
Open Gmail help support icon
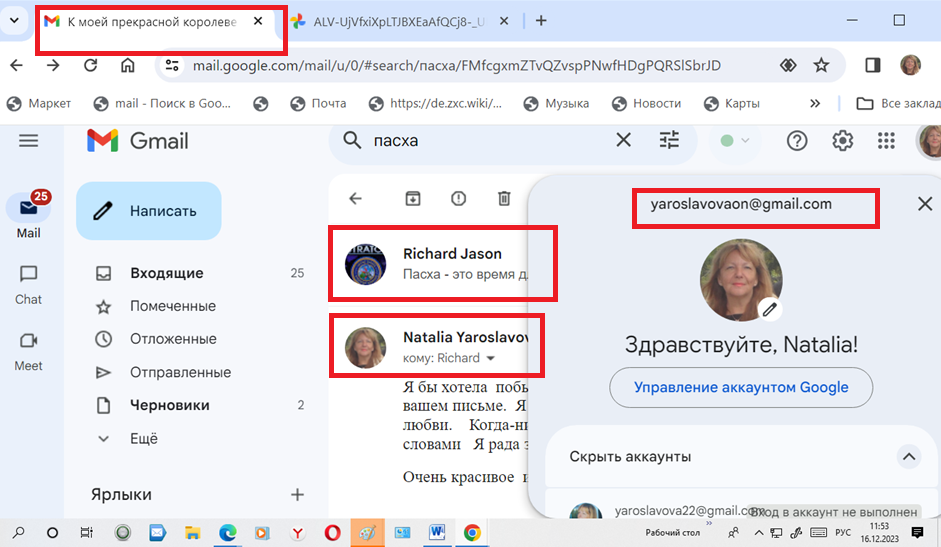[x=796, y=141]
